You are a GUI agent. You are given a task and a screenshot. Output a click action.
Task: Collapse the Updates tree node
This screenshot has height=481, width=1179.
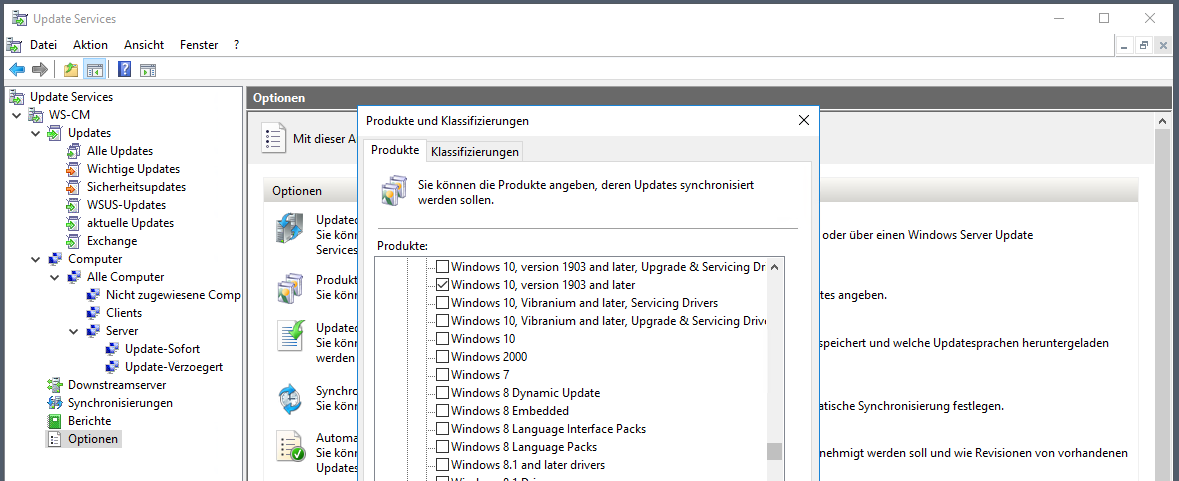tap(35, 133)
